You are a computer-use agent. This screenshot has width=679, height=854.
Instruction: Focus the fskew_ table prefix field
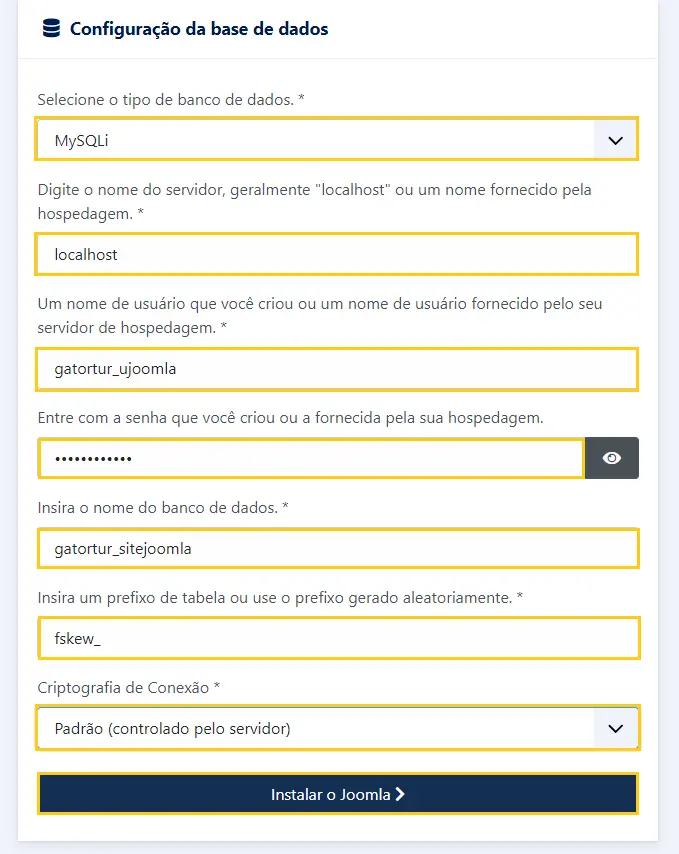pos(339,638)
